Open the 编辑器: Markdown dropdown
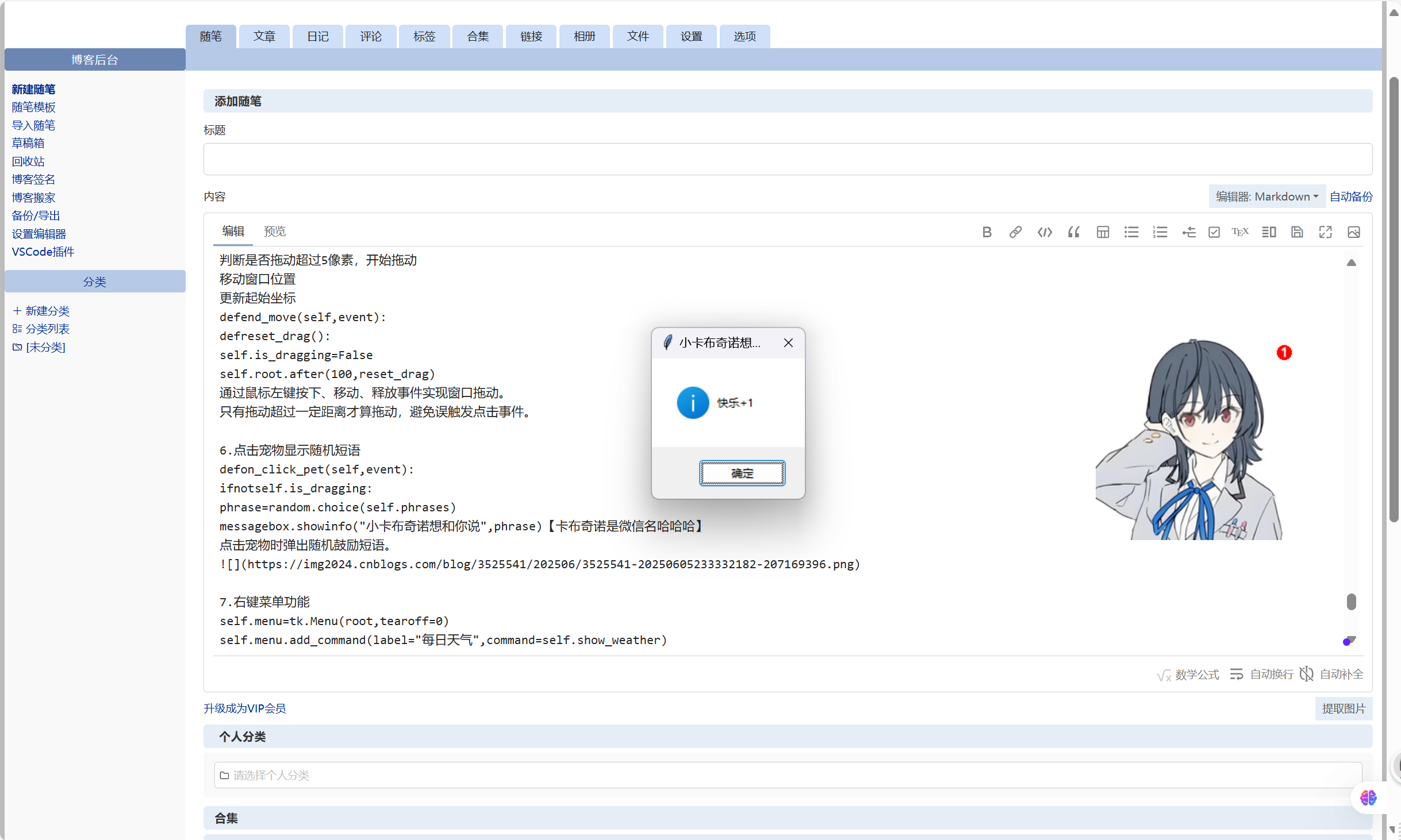The height and width of the screenshot is (840, 1401). tap(1266, 196)
